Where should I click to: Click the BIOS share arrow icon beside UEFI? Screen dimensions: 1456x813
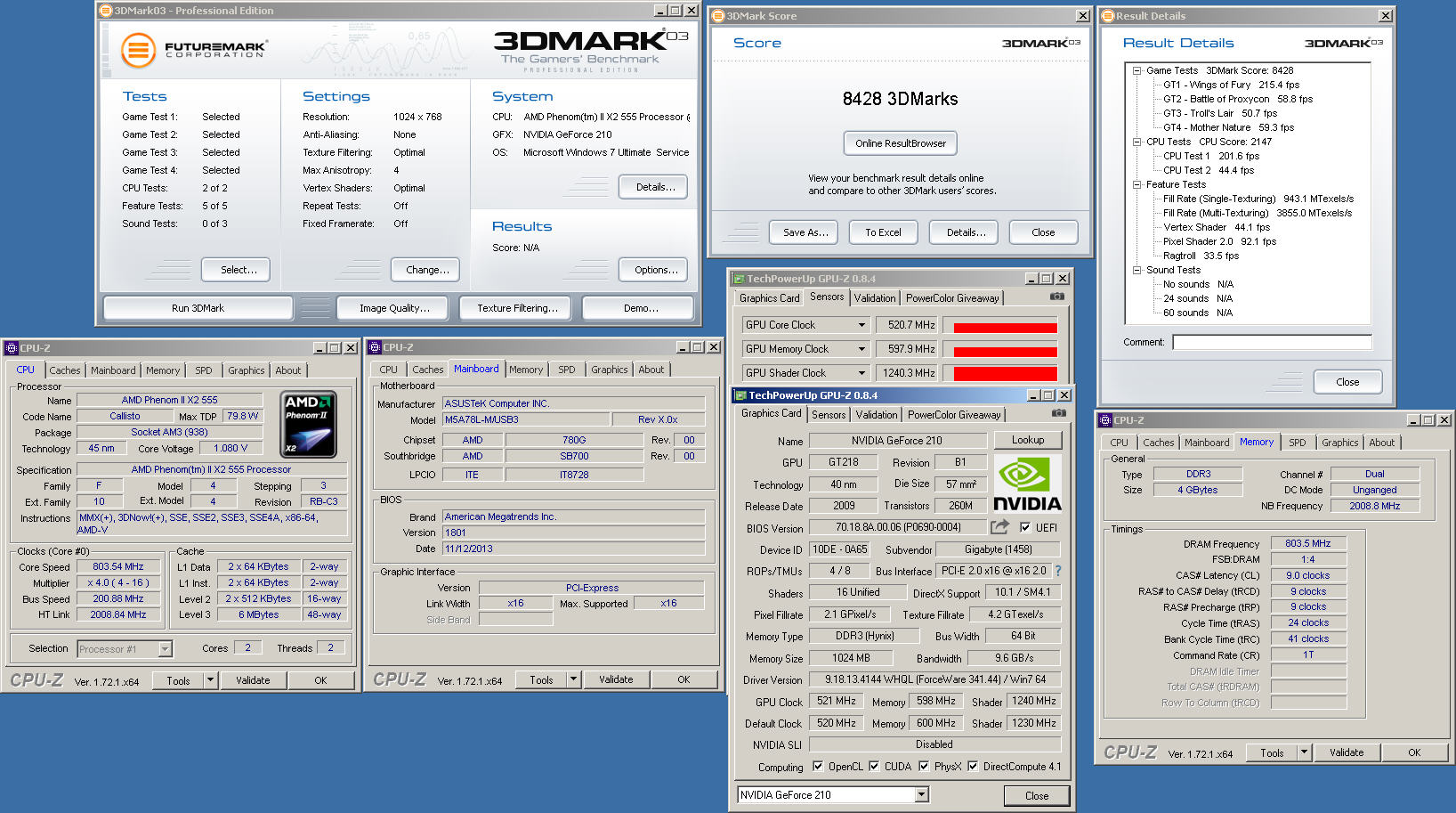(x=1000, y=526)
